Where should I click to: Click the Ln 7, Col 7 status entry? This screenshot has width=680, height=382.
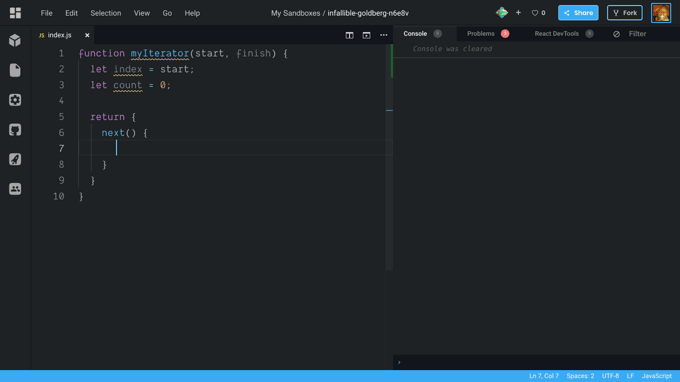point(544,376)
